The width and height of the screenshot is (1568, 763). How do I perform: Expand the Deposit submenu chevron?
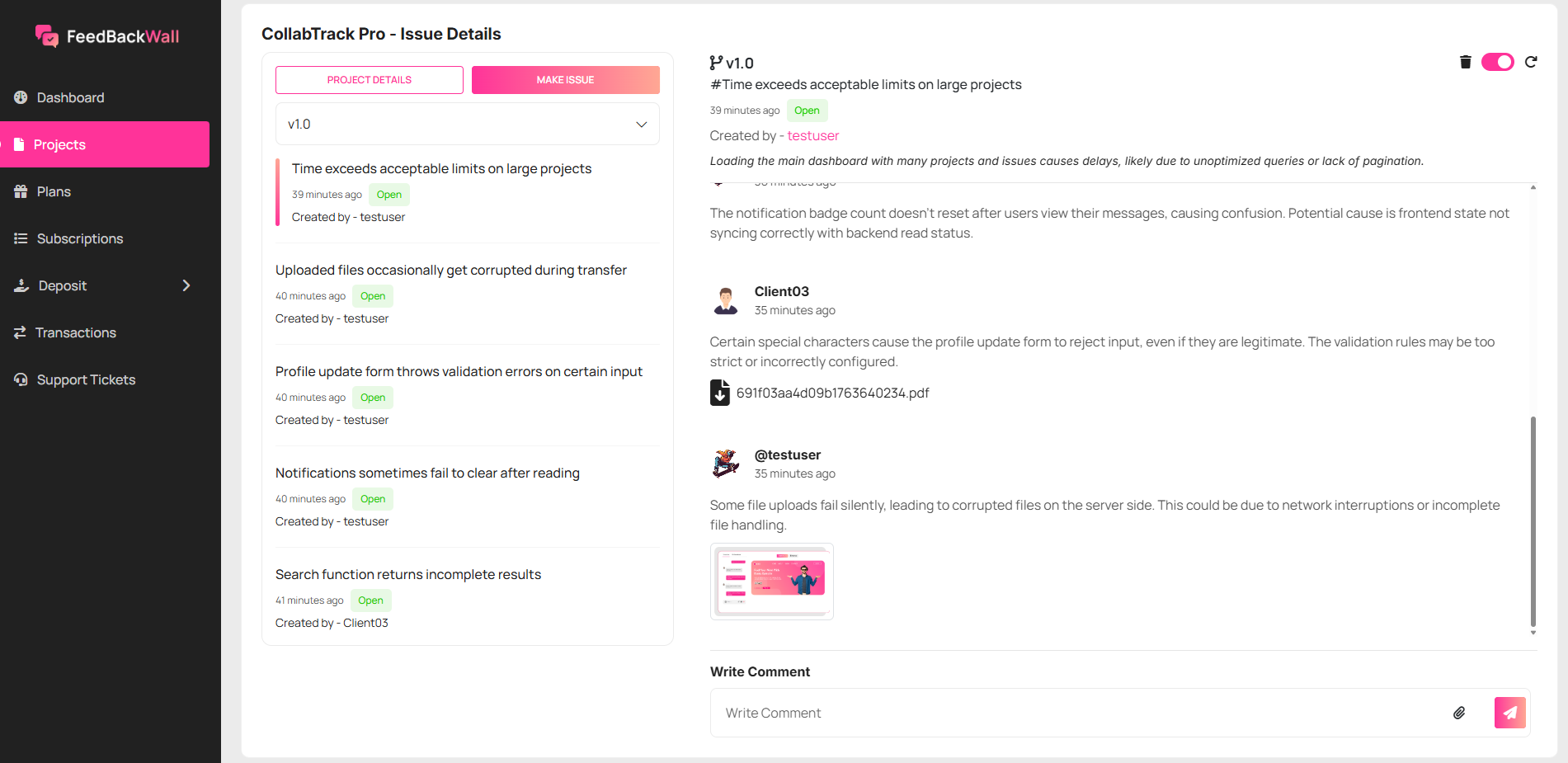(x=186, y=285)
